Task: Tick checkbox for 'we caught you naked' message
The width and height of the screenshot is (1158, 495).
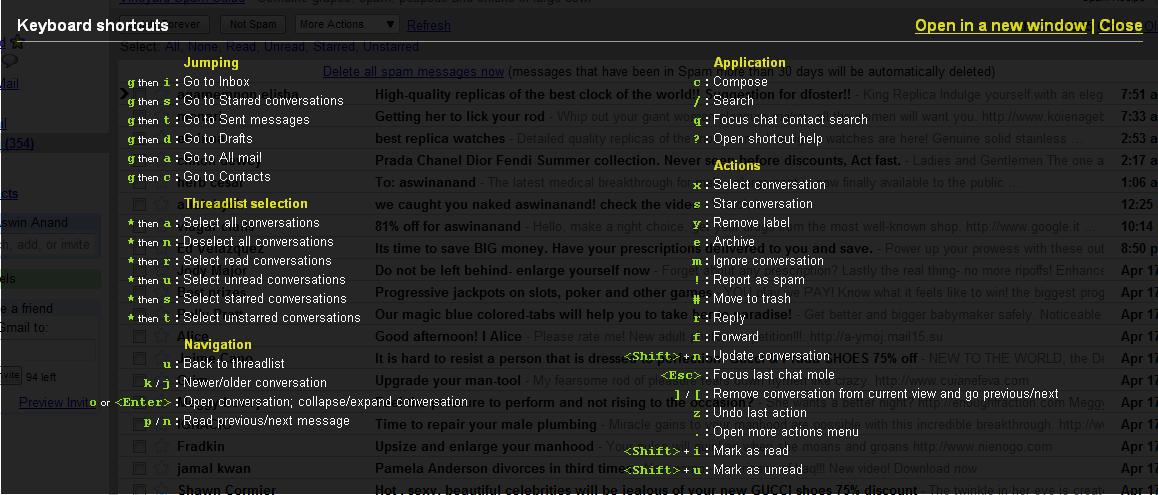Action: [139, 204]
